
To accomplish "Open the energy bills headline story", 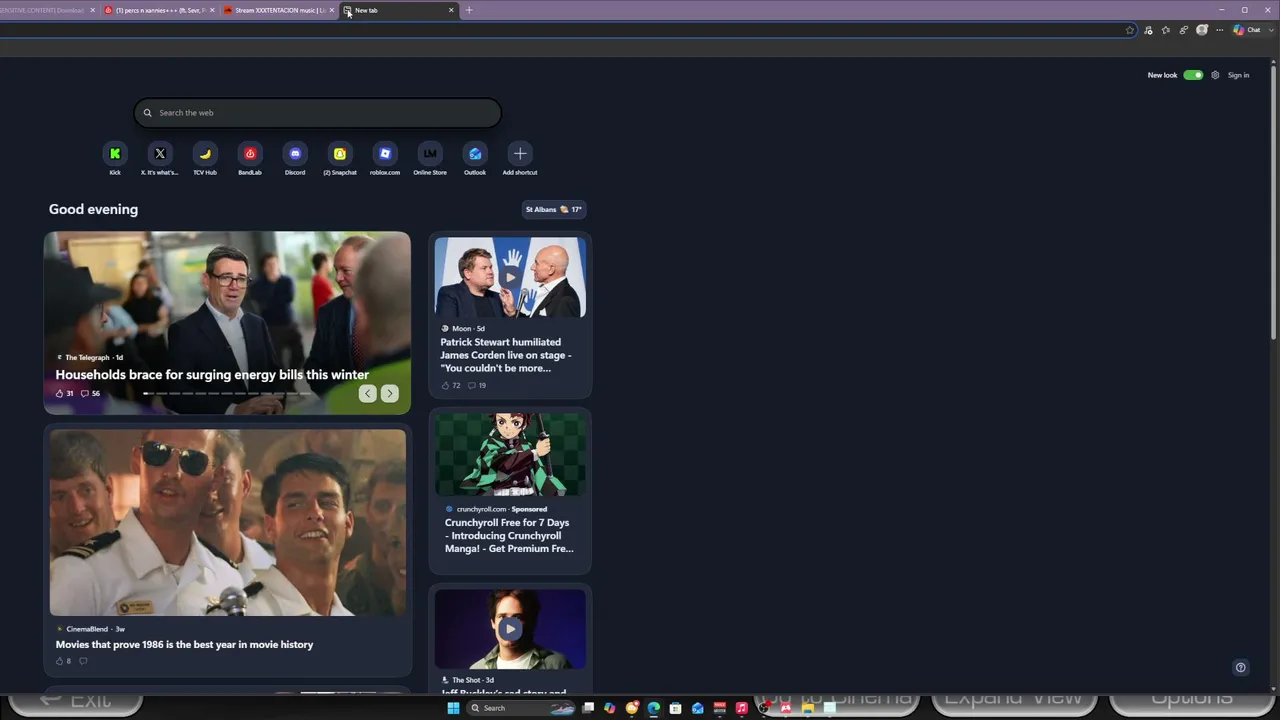I will [x=212, y=375].
